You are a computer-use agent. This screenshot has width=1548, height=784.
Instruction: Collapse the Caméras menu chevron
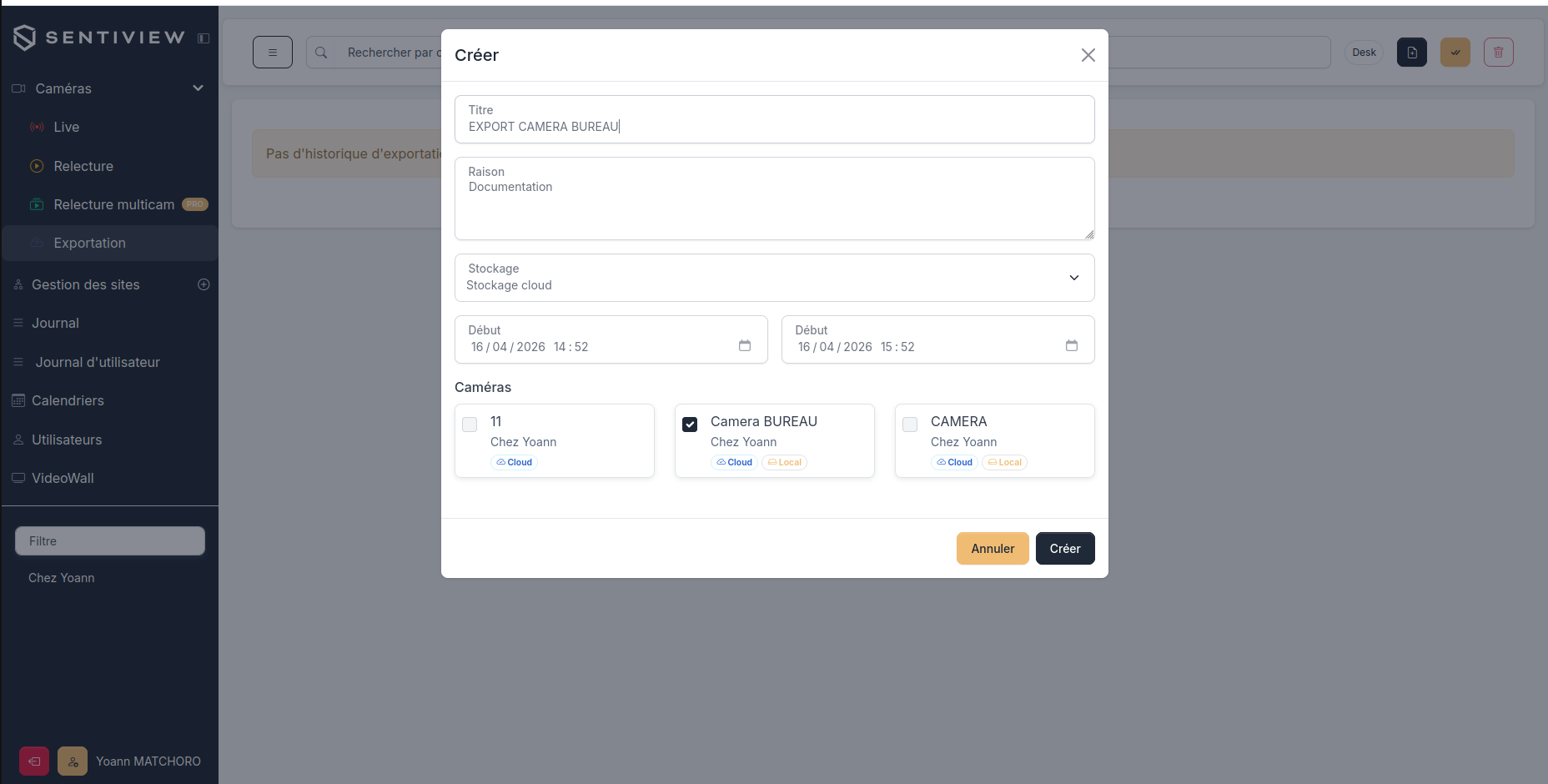(x=199, y=88)
